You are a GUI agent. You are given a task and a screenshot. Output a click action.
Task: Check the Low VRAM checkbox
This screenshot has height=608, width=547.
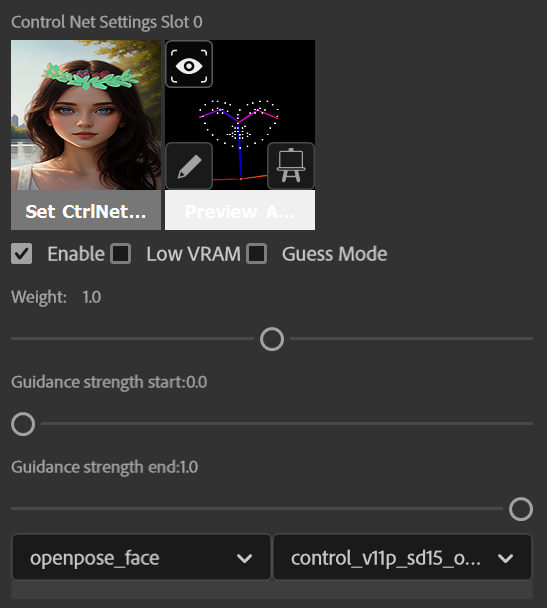(x=121, y=254)
